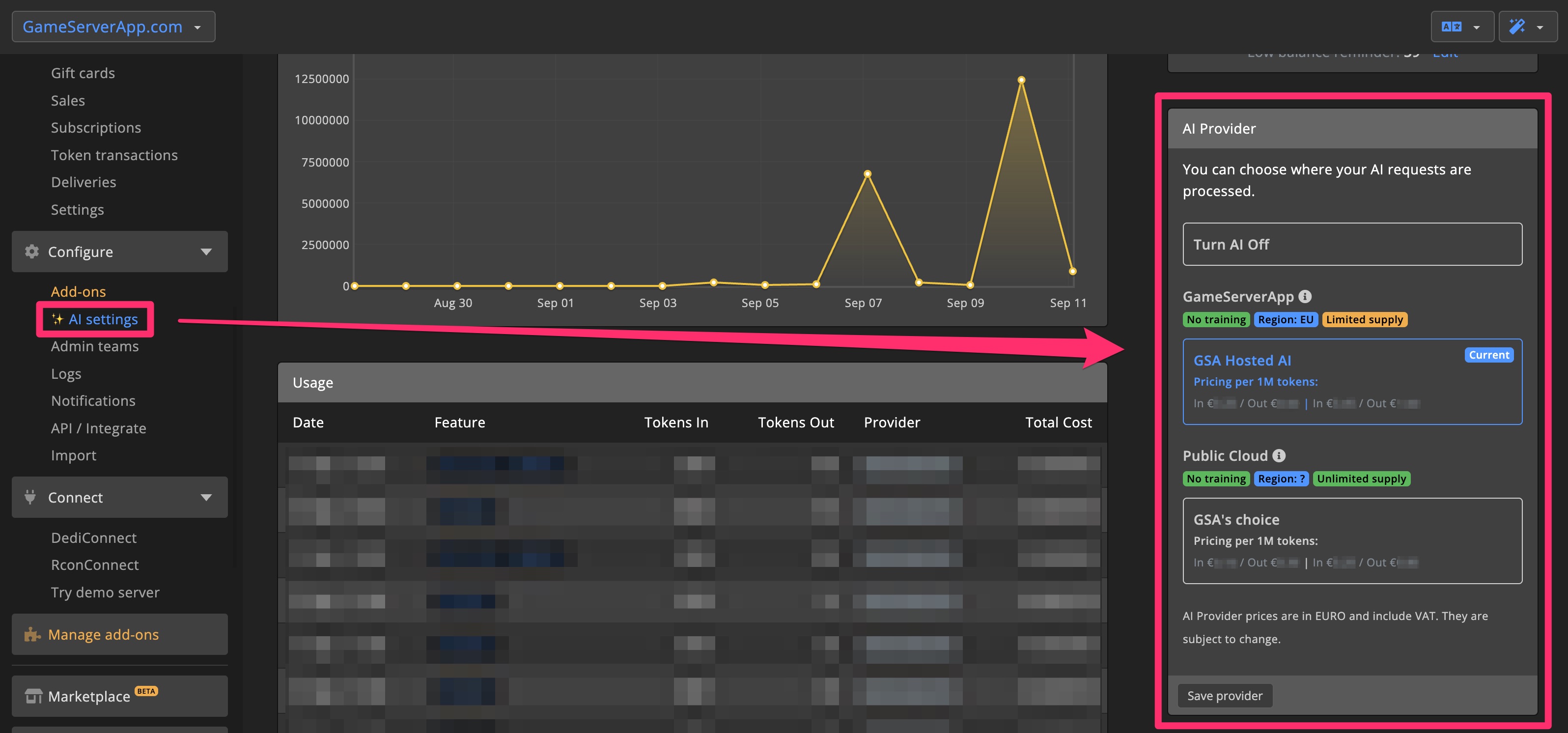Screen dimensions: 1568x733
Task: Open Add-ons link
Action: (x=78, y=292)
